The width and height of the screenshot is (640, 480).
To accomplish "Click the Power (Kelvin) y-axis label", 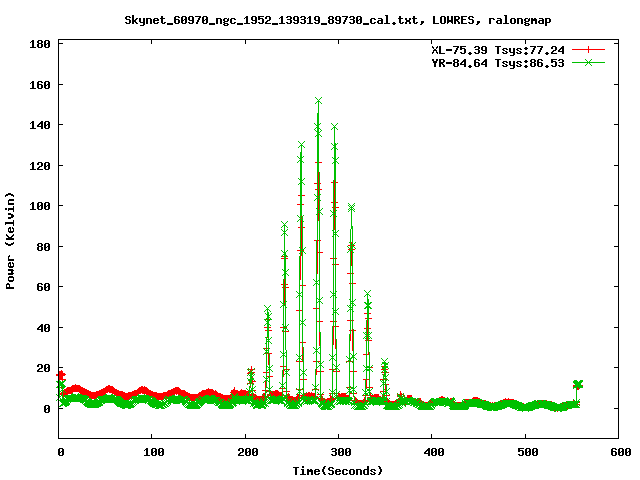I will pyautogui.click(x=11, y=240).
